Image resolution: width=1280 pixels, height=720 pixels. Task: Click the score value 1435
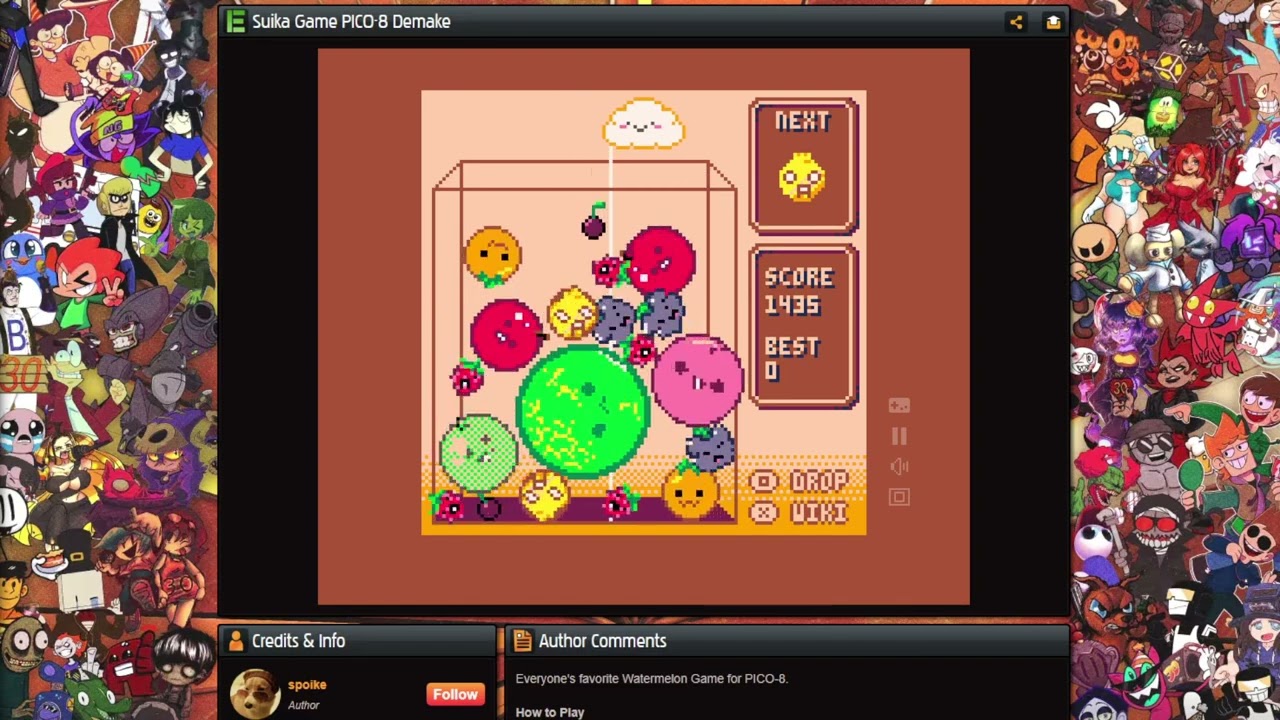[x=793, y=305]
